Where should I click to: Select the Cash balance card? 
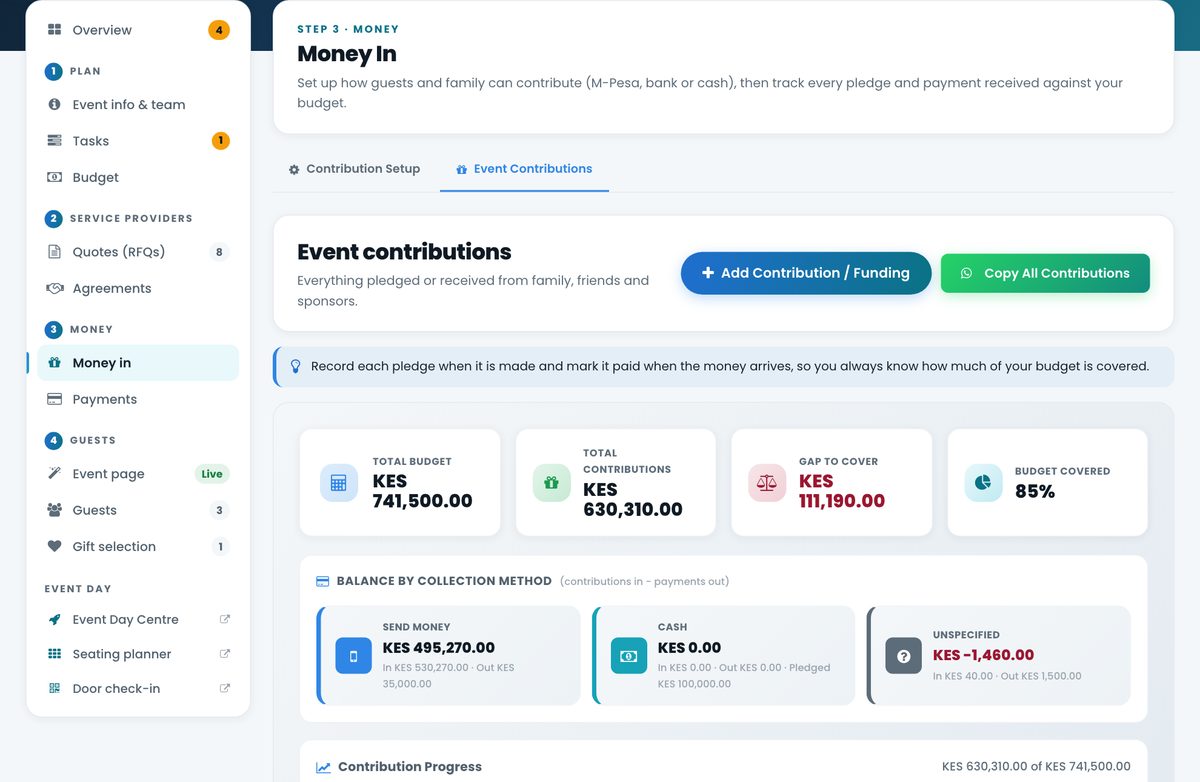click(724, 656)
